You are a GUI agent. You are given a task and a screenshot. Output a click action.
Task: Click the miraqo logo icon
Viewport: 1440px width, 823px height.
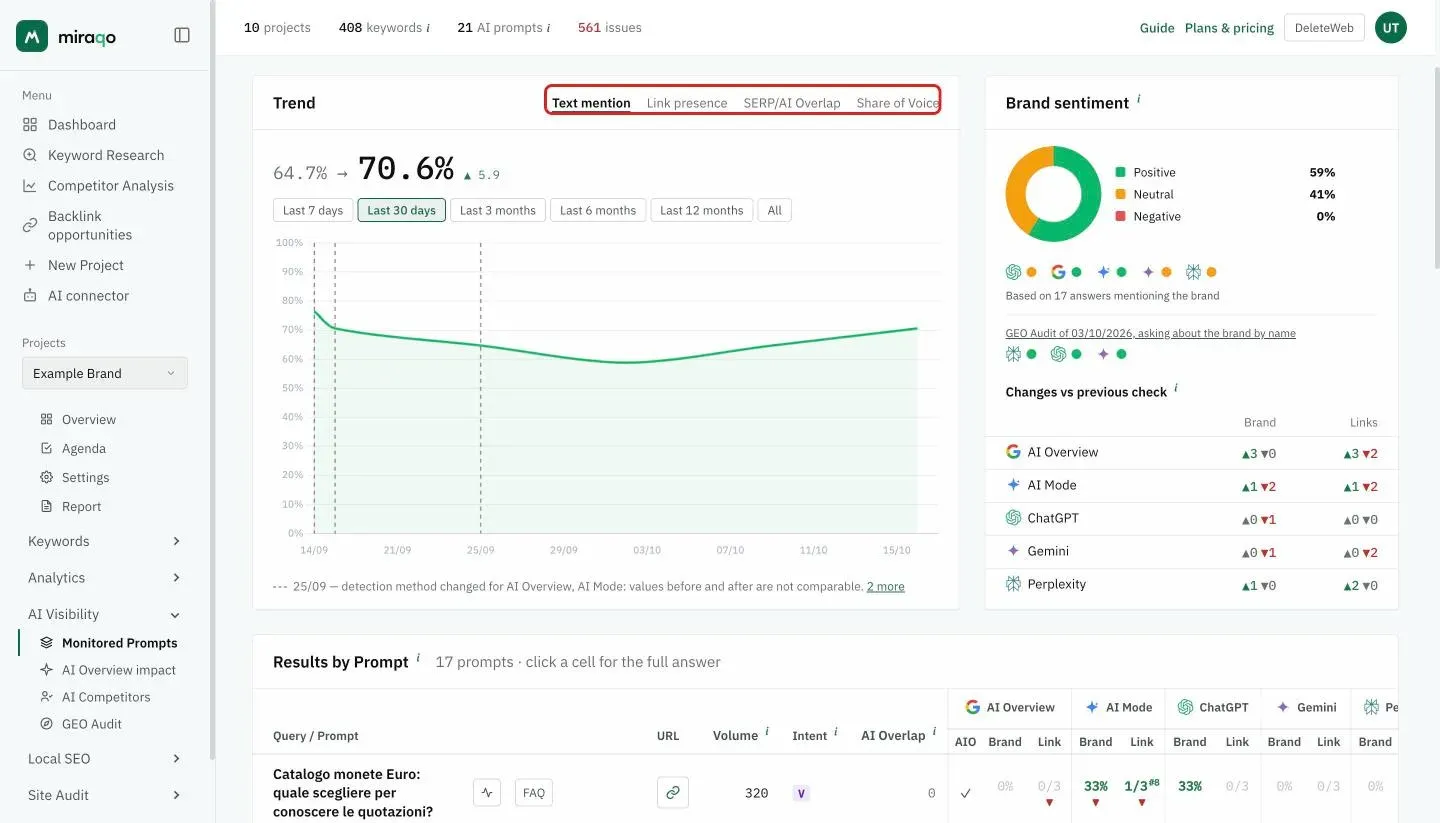click(32, 36)
